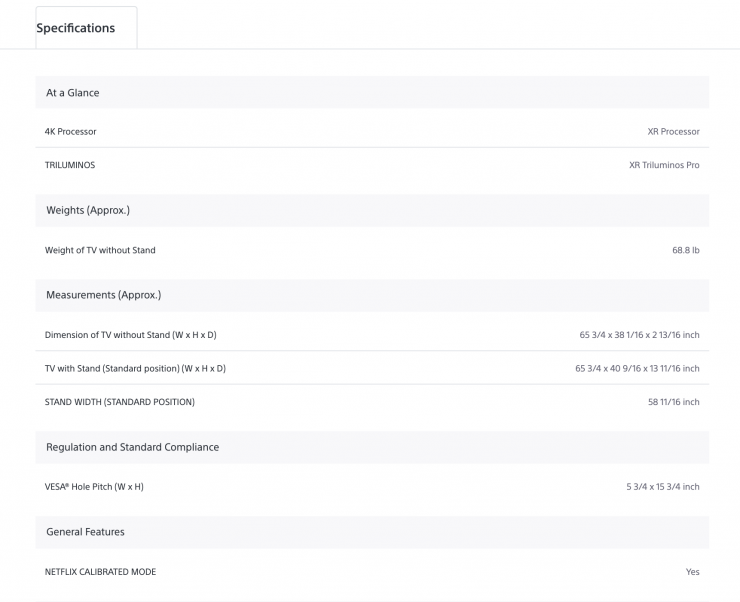Viewport: 740px width, 602px height.
Task: Click the Regulation and Standard Compliance header
Action: [132, 447]
